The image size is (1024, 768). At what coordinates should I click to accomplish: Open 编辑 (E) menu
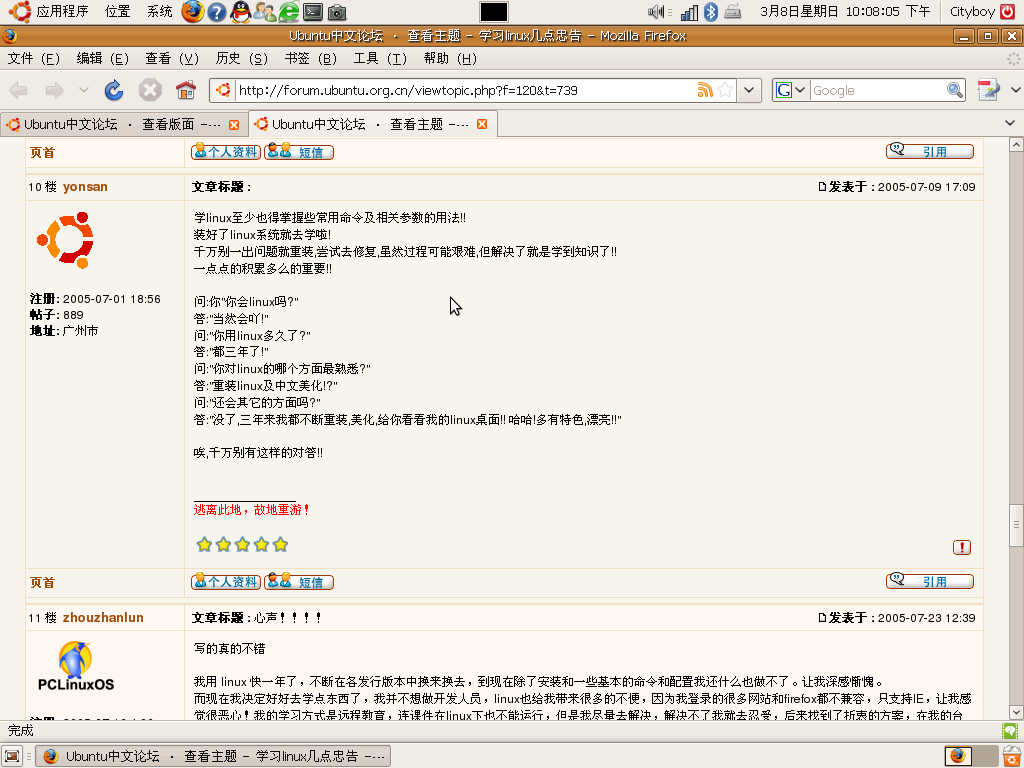click(103, 59)
